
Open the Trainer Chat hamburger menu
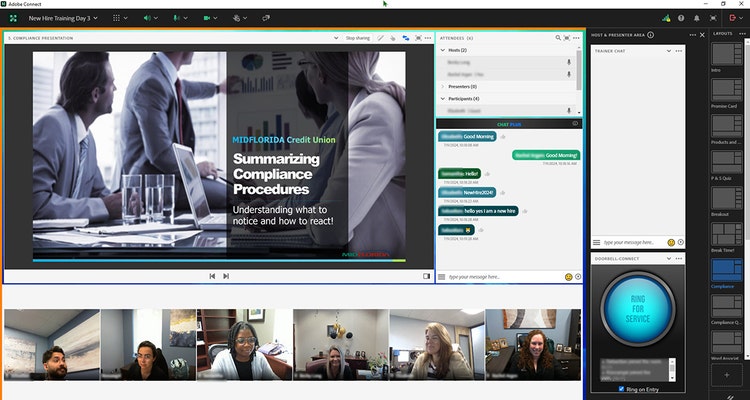click(596, 243)
